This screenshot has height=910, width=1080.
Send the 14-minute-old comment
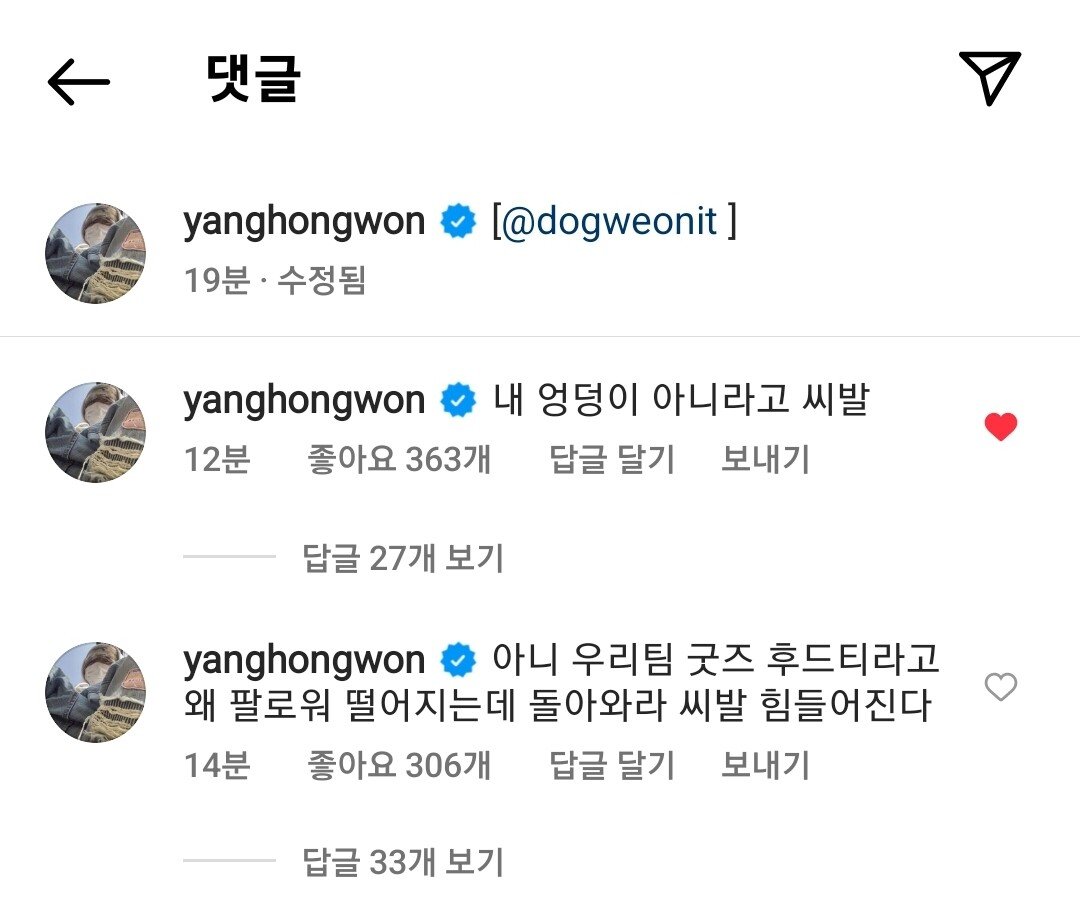coord(765,765)
